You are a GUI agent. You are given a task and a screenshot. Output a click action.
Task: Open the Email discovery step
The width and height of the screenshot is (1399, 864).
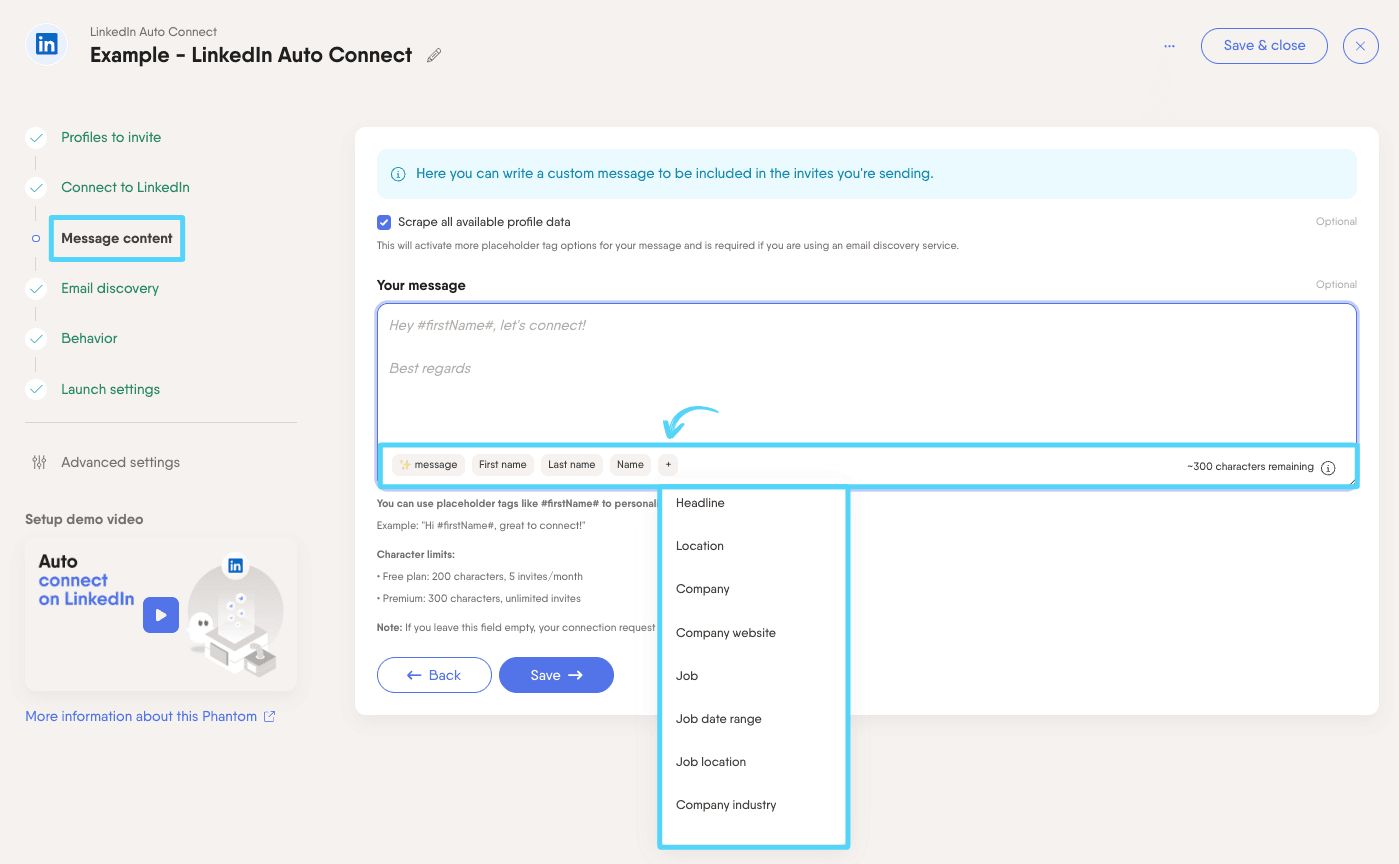point(109,288)
